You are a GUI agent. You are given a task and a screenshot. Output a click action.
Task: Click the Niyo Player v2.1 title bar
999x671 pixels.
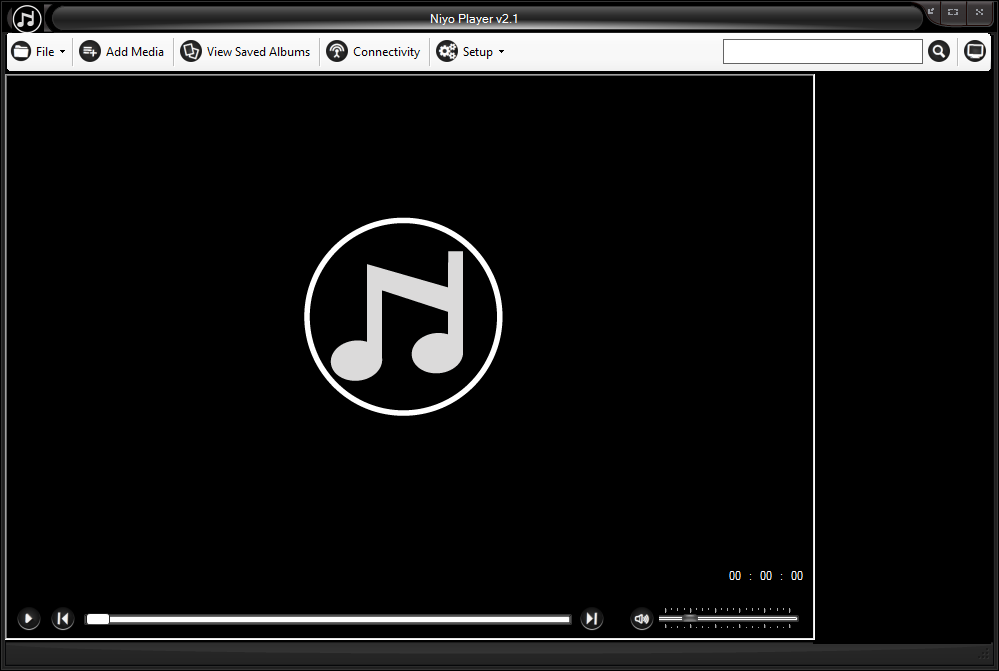(474, 18)
